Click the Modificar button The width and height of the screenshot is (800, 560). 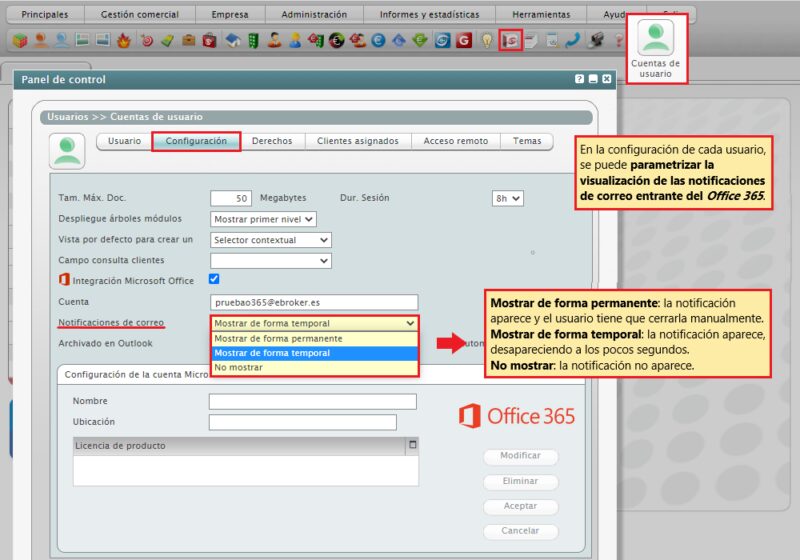tap(520, 456)
